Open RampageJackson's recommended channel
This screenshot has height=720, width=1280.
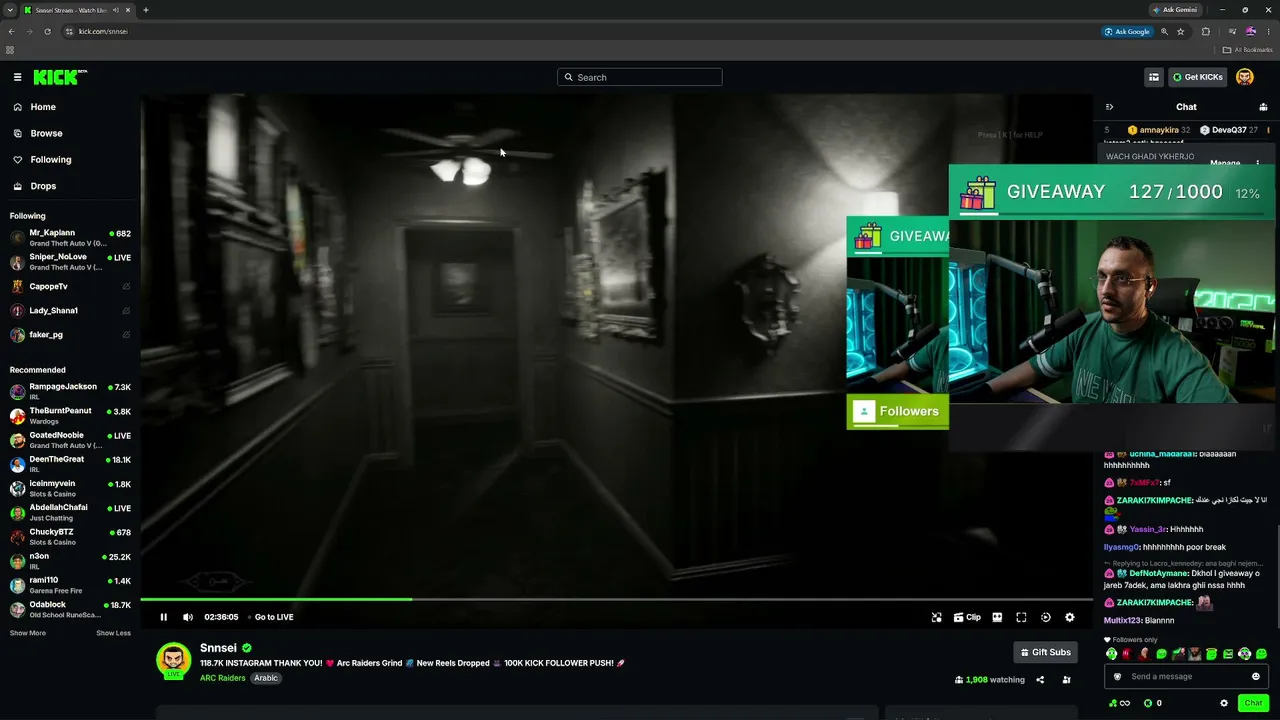click(70, 391)
